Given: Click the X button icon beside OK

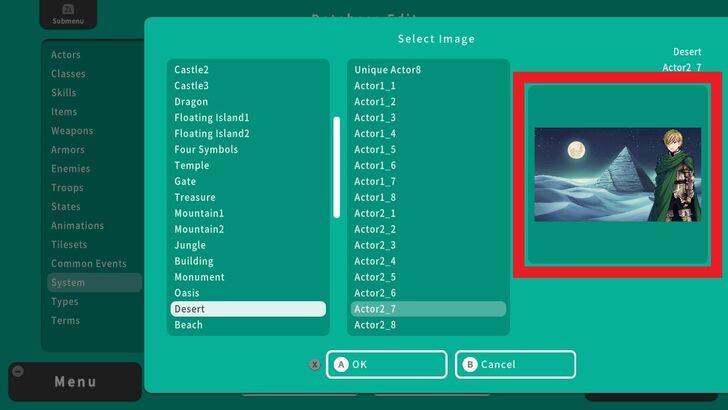Looking at the screenshot, I should tap(315, 364).
